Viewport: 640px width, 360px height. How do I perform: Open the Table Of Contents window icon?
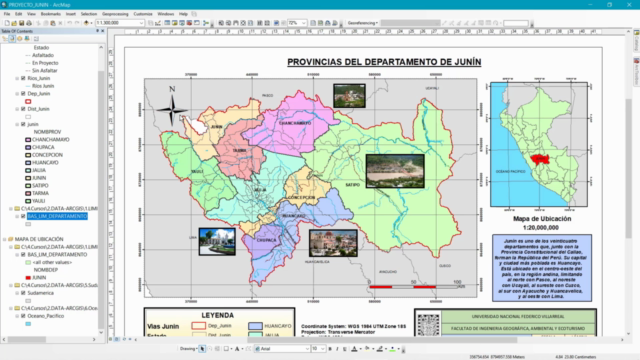[x=167, y=23]
